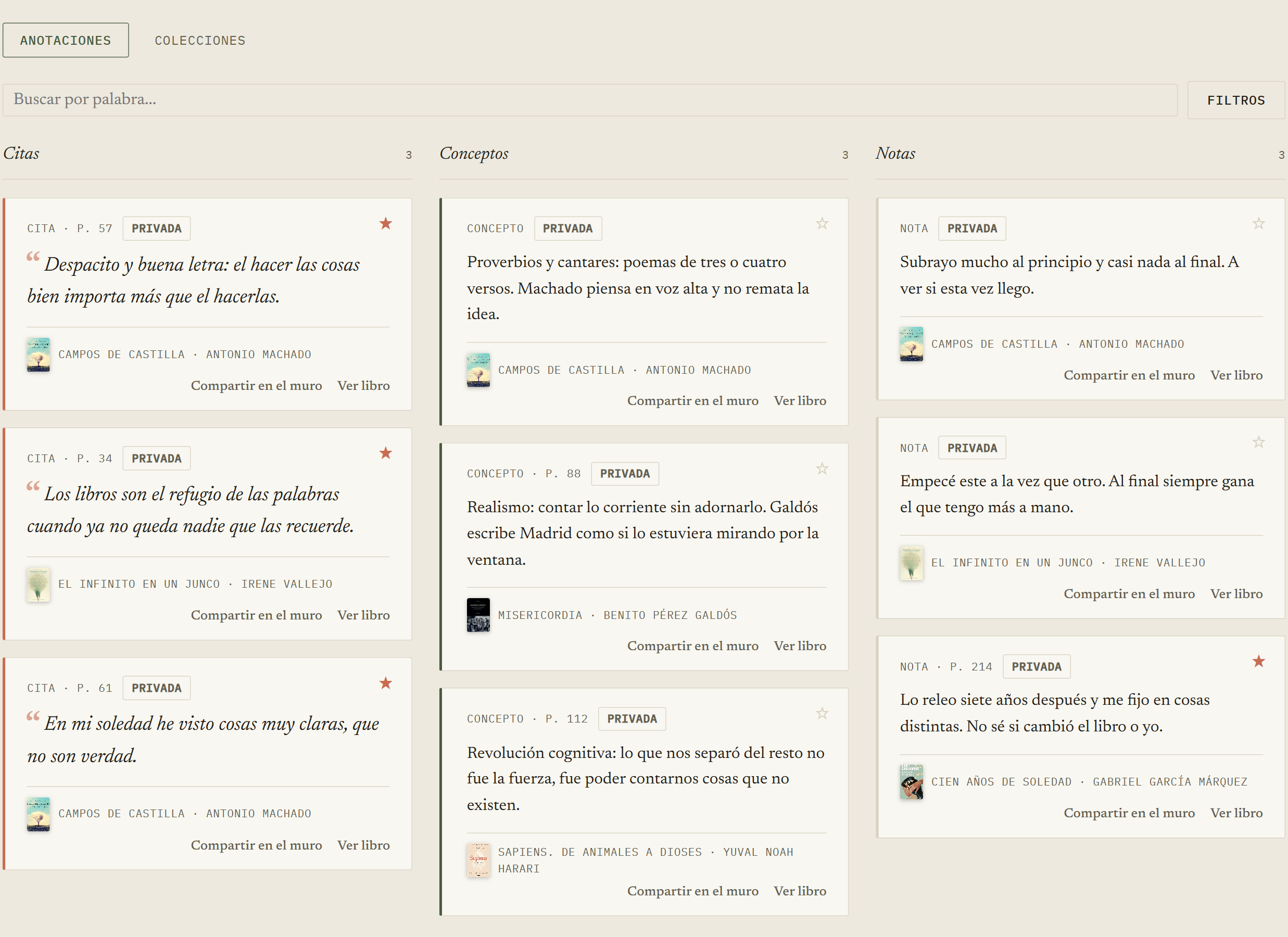Open El infinito en un junco cover in note card
This screenshot has width=1288, height=937.
[912, 563]
